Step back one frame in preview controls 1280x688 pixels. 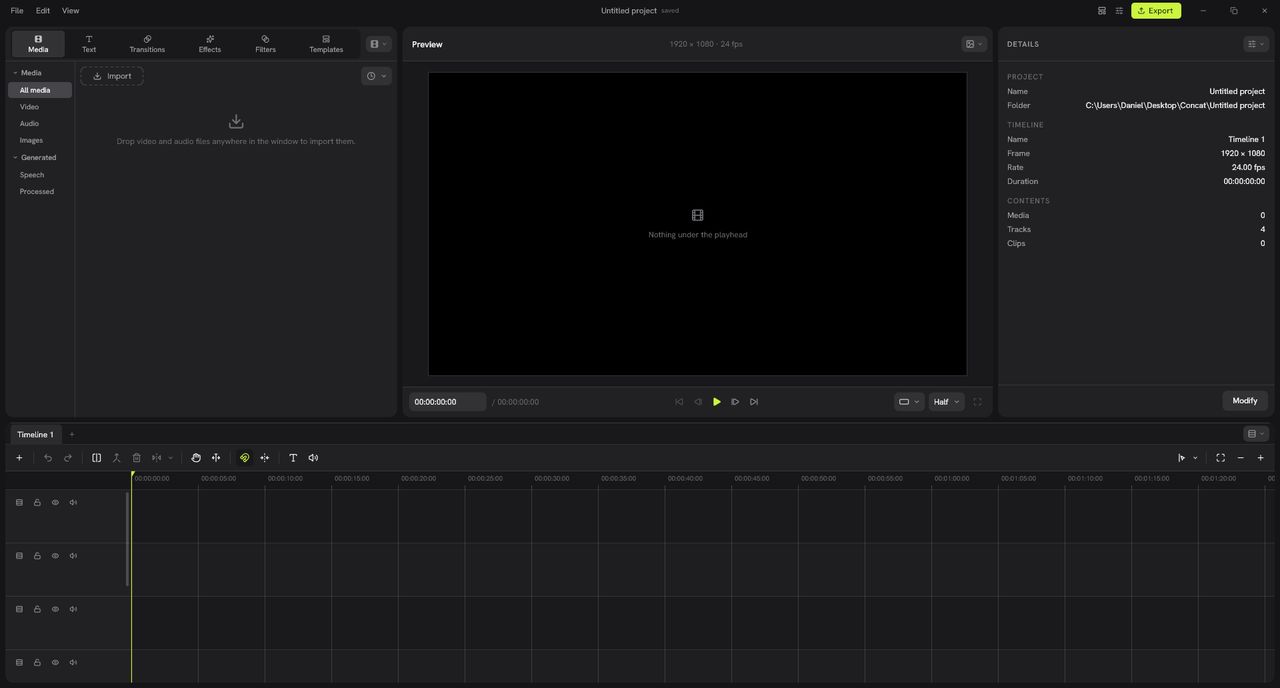click(698, 402)
